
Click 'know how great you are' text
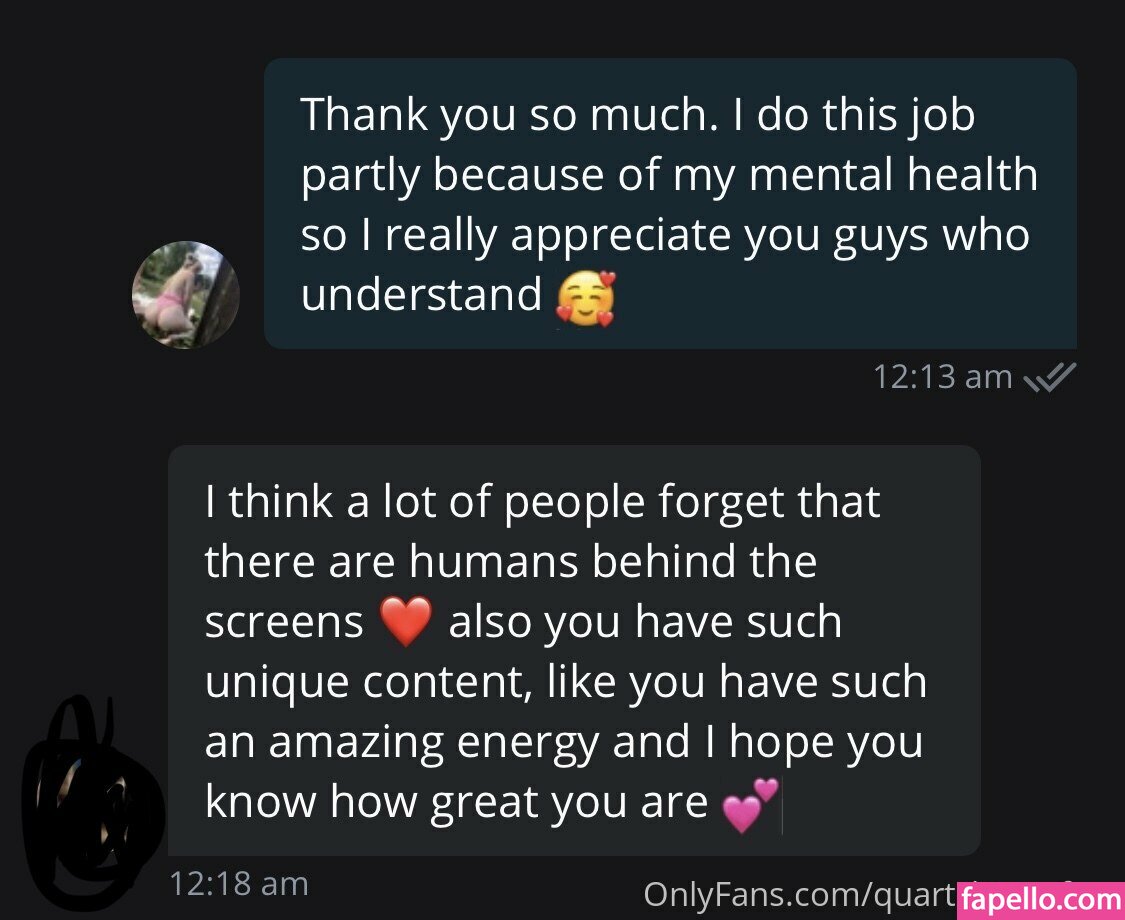tap(456, 802)
